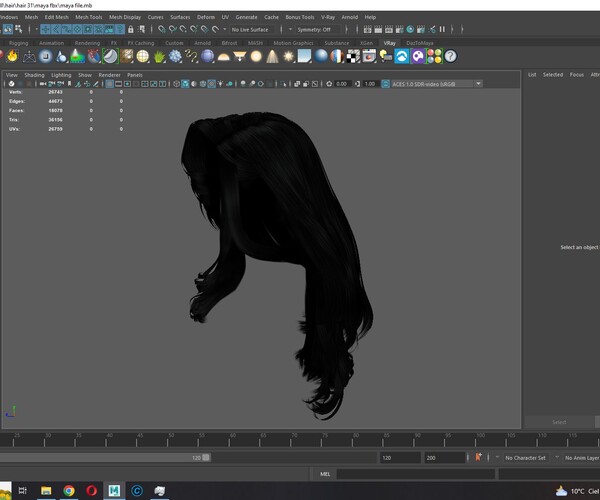This screenshot has width=600, height=500.
Task: Toggle snap to grid icon
Action: pos(162,29)
